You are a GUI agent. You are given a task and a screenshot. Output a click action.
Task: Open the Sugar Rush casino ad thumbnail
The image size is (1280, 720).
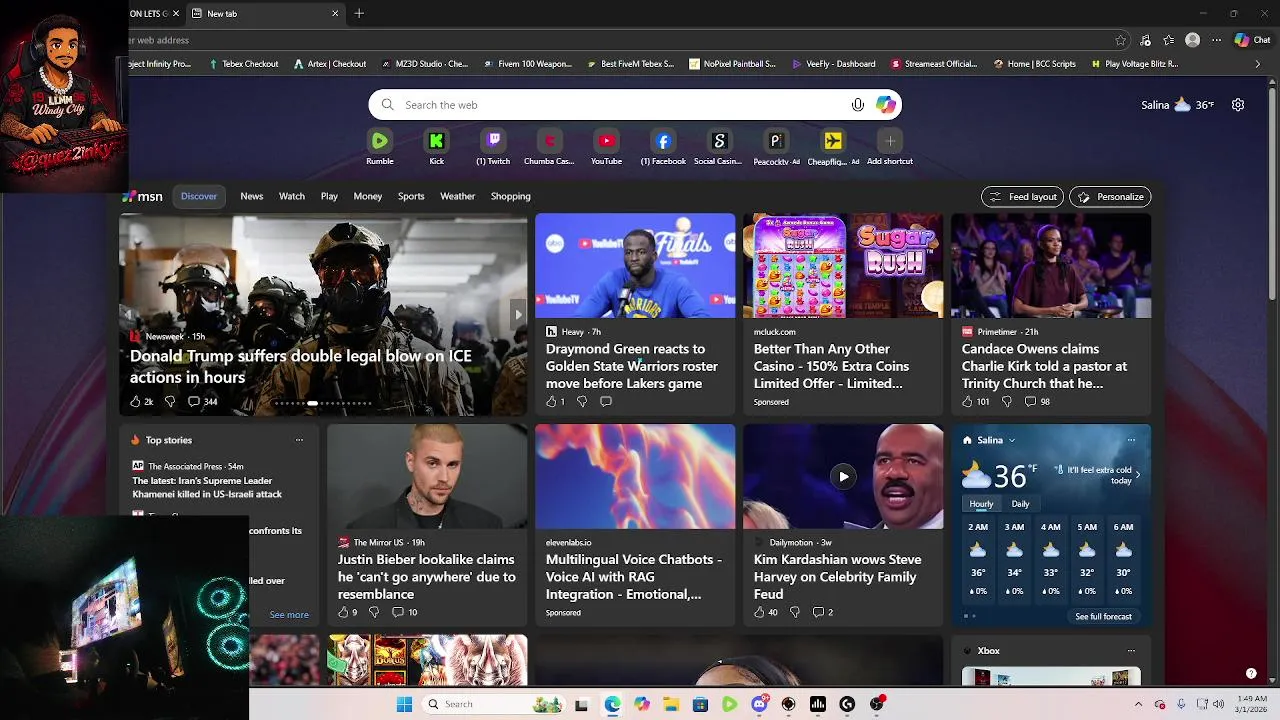click(843, 266)
